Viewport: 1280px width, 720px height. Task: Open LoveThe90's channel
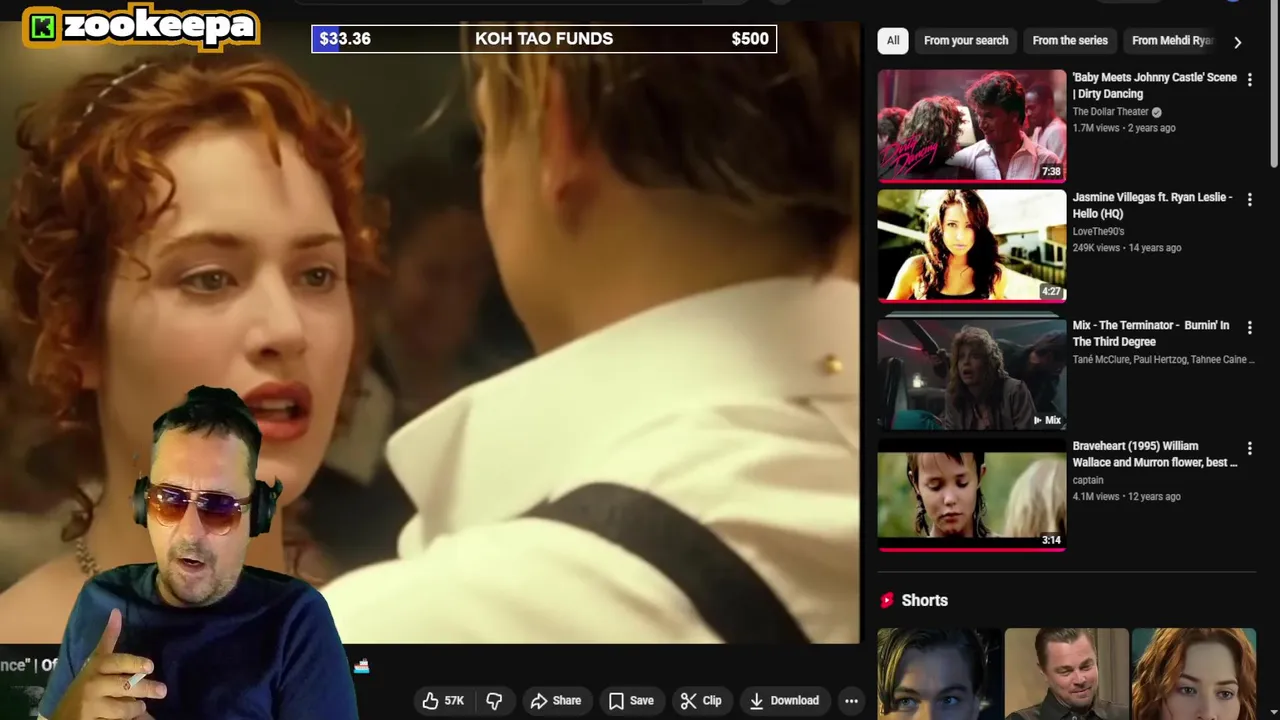pos(1098,232)
